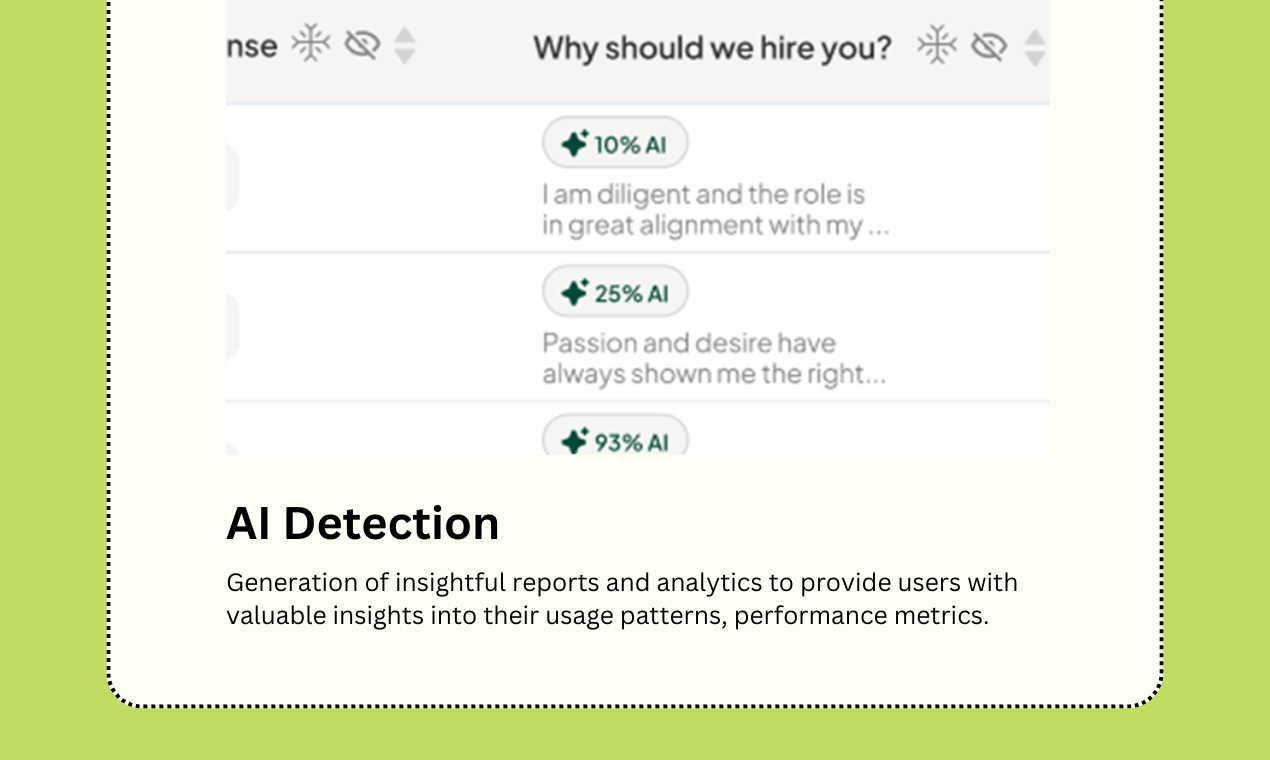Click the 'AI Detection' heading
This screenshot has width=1270, height=760.
coord(362,524)
